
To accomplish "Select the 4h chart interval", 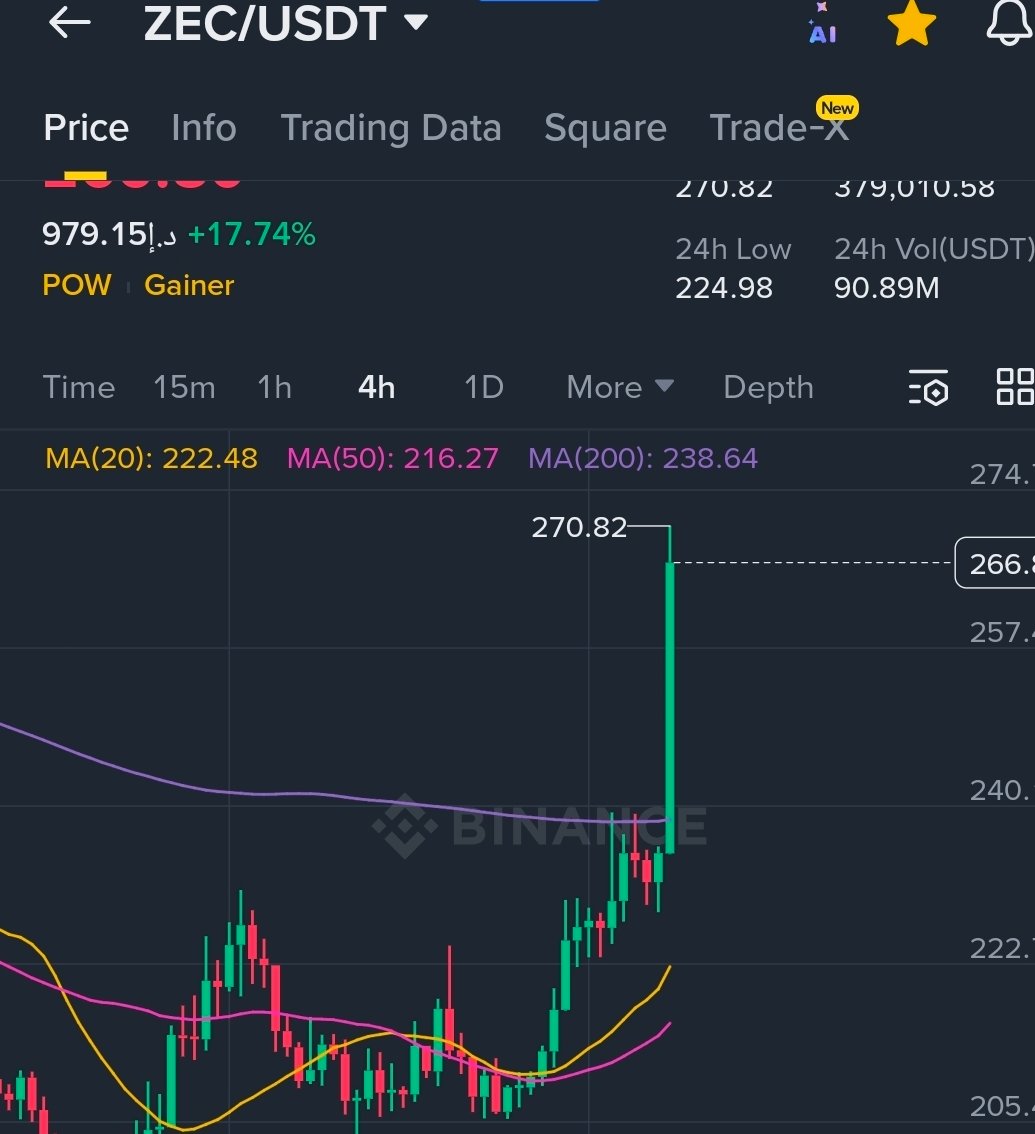I will tap(377, 388).
